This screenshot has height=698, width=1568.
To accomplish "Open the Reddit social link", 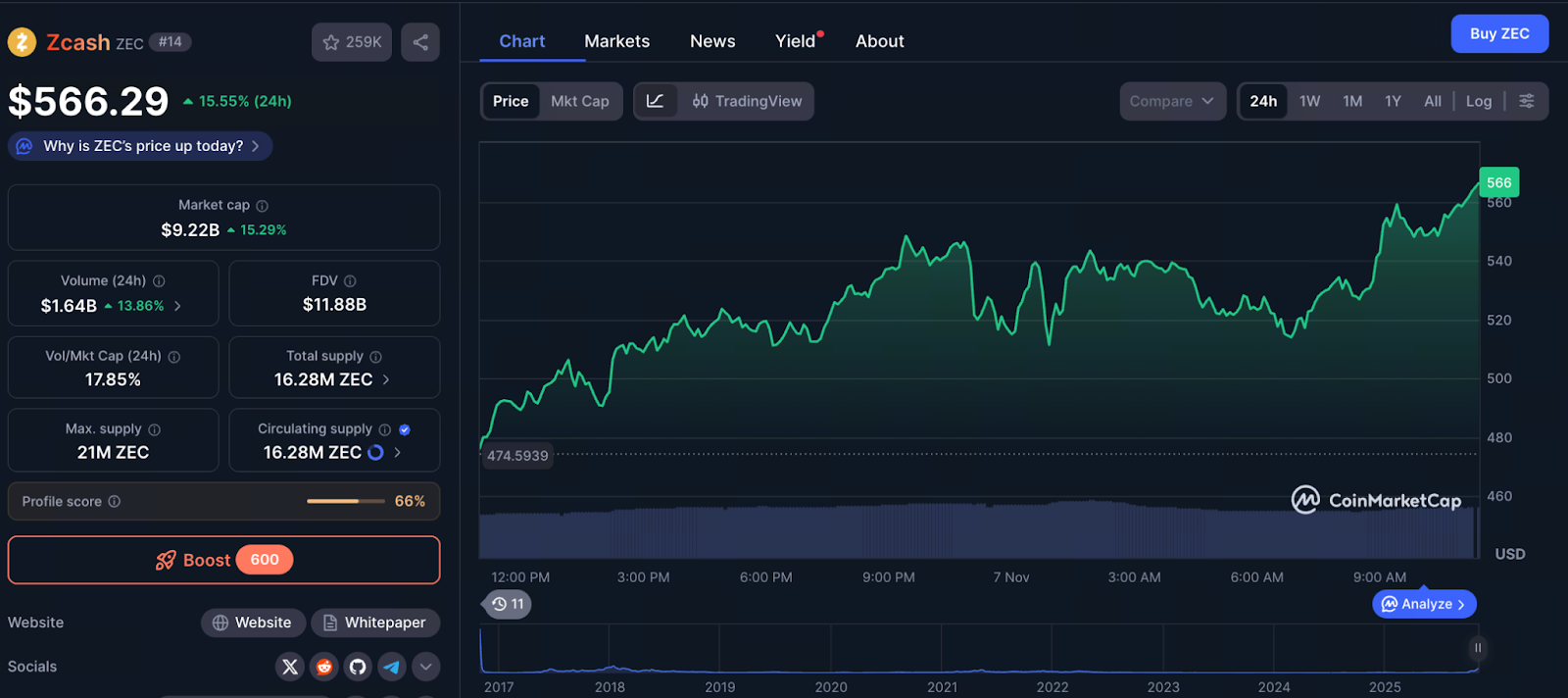I will coord(323,667).
